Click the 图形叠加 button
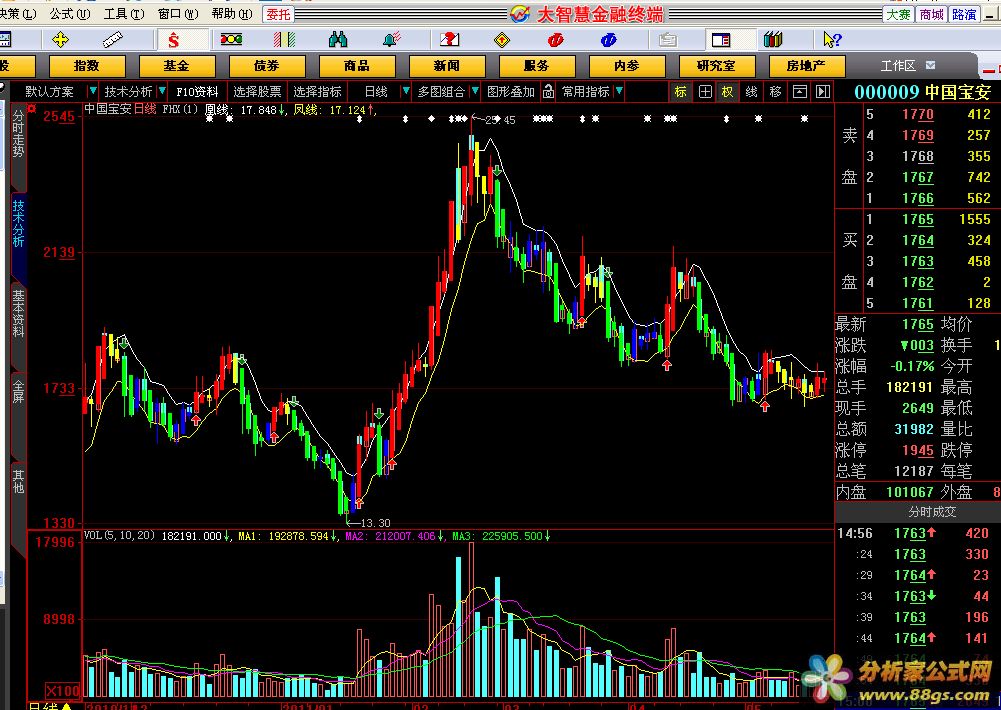The width and height of the screenshot is (1001, 710). point(510,92)
